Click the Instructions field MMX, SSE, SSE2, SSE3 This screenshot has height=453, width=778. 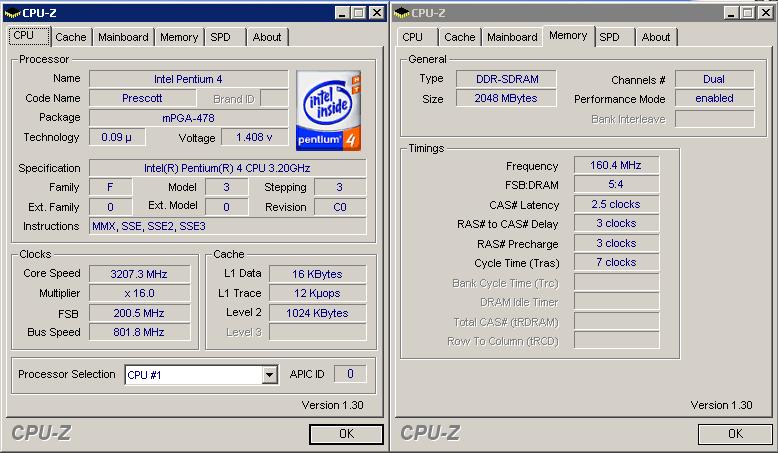(227, 226)
